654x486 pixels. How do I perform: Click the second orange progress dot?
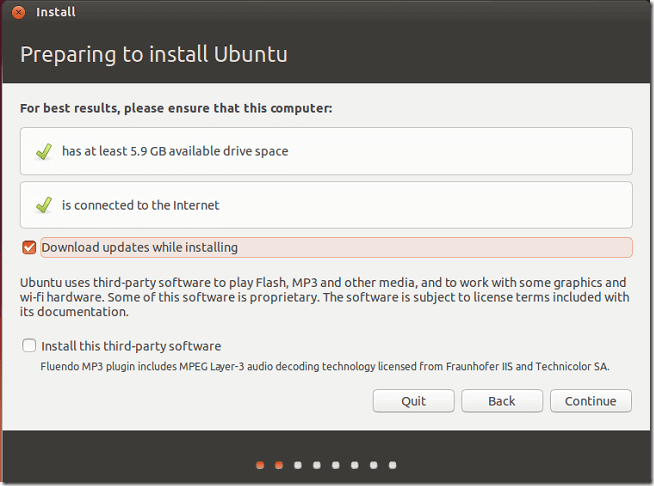coord(279,465)
